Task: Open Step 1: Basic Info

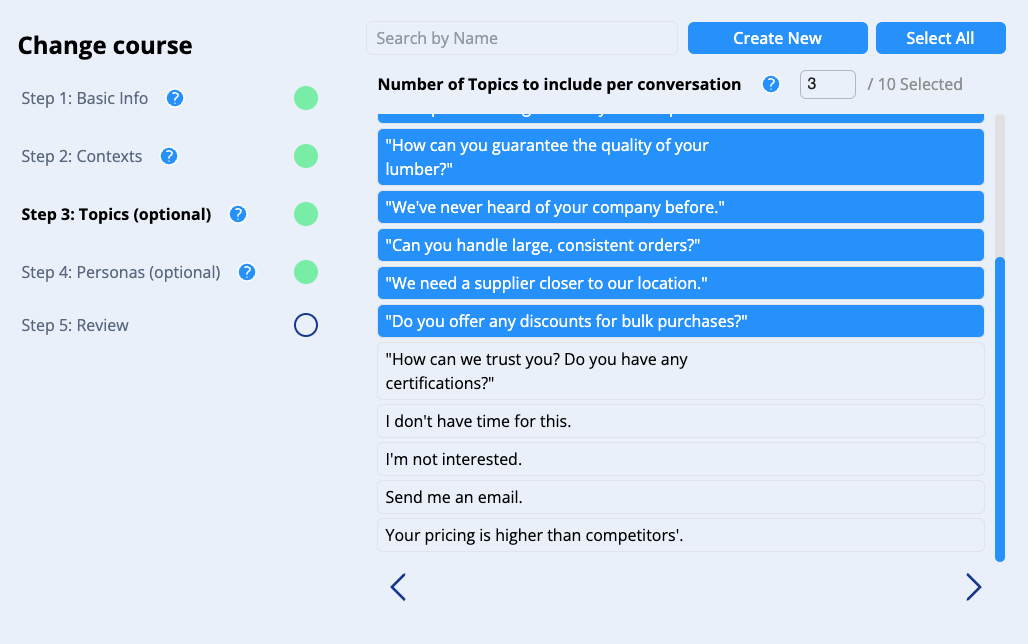Action: pyautogui.click(x=85, y=98)
